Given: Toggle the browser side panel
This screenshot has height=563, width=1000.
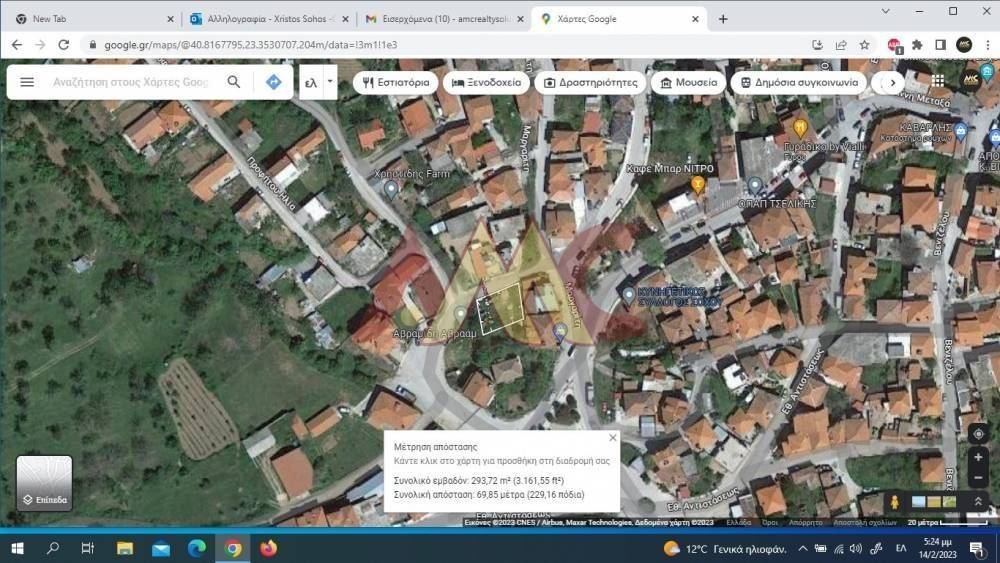Looking at the screenshot, I should [940, 45].
